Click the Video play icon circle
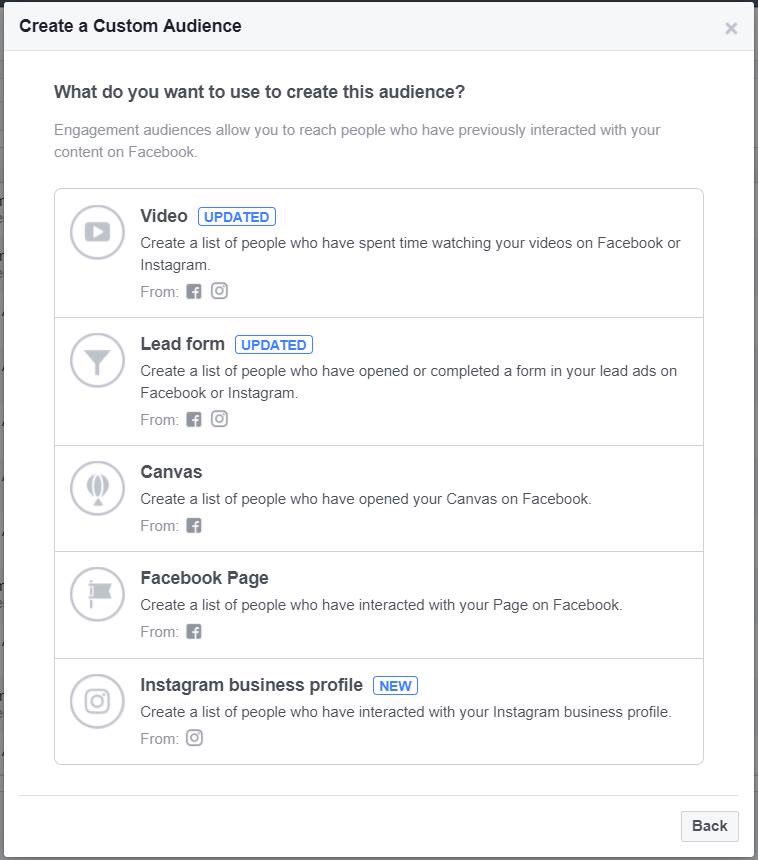This screenshot has width=758, height=860. click(x=98, y=232)
